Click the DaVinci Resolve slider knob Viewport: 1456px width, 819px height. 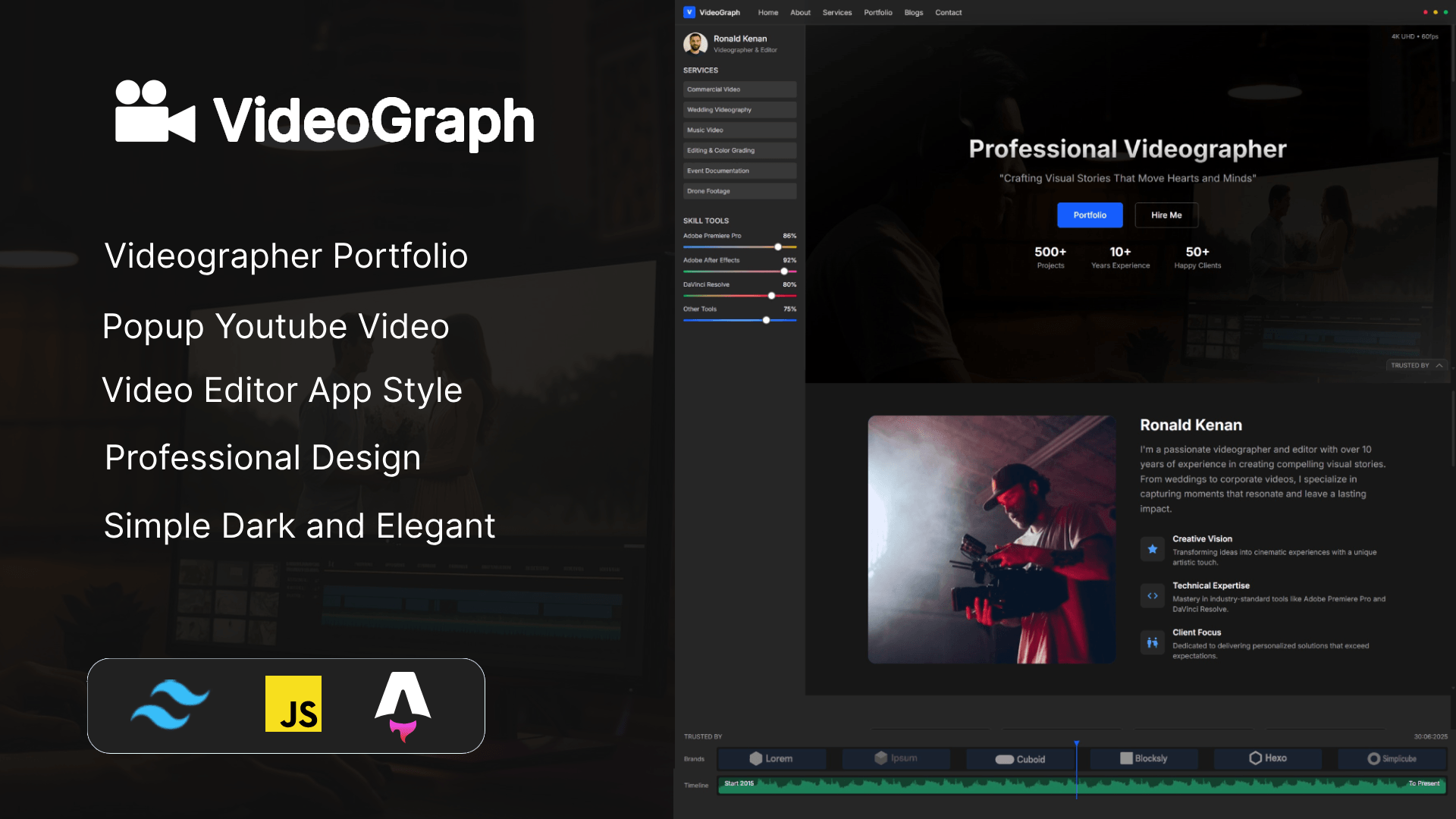771,296
